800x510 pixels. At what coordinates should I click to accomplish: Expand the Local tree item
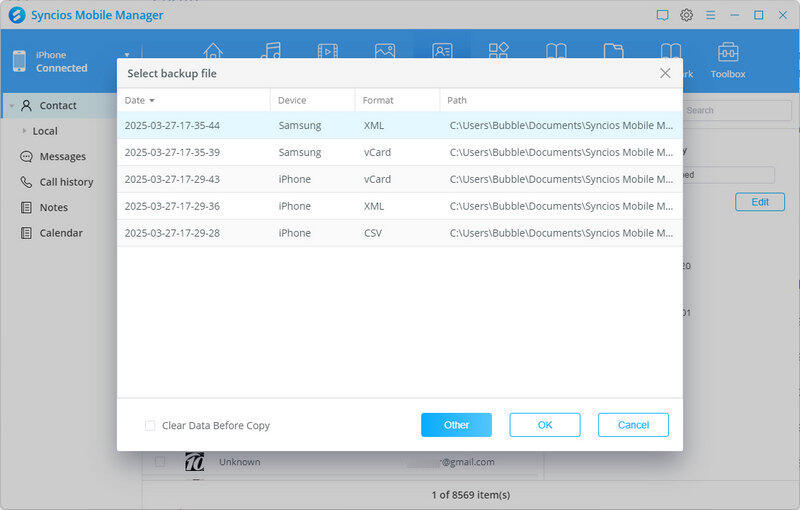point(23,131)
